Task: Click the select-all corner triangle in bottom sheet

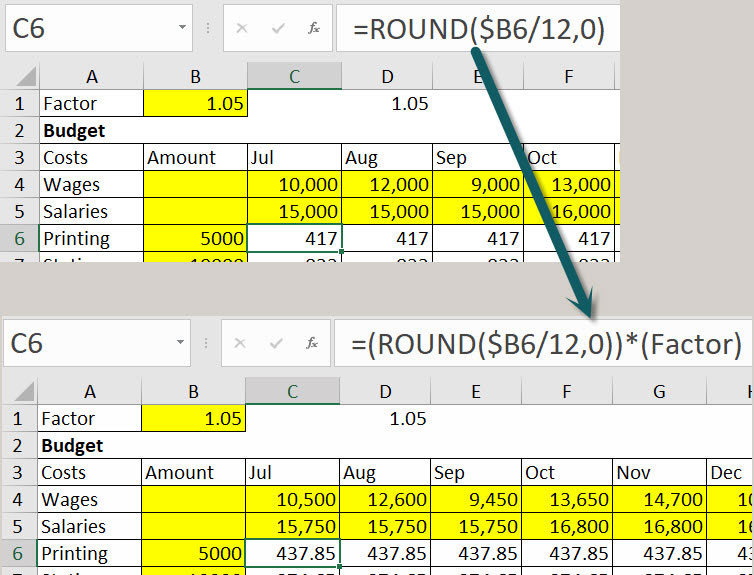Action: tap(25, 392)
